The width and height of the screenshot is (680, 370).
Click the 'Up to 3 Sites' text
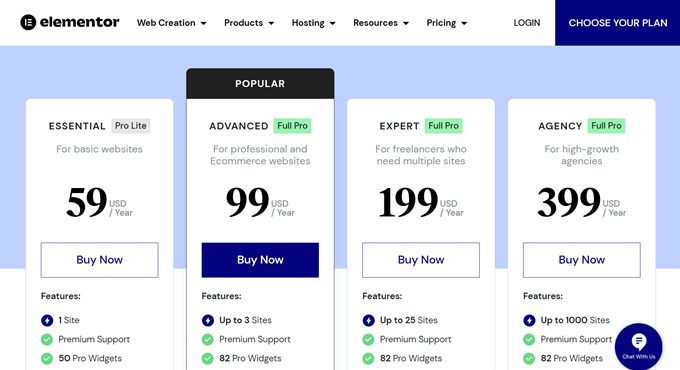245,321
